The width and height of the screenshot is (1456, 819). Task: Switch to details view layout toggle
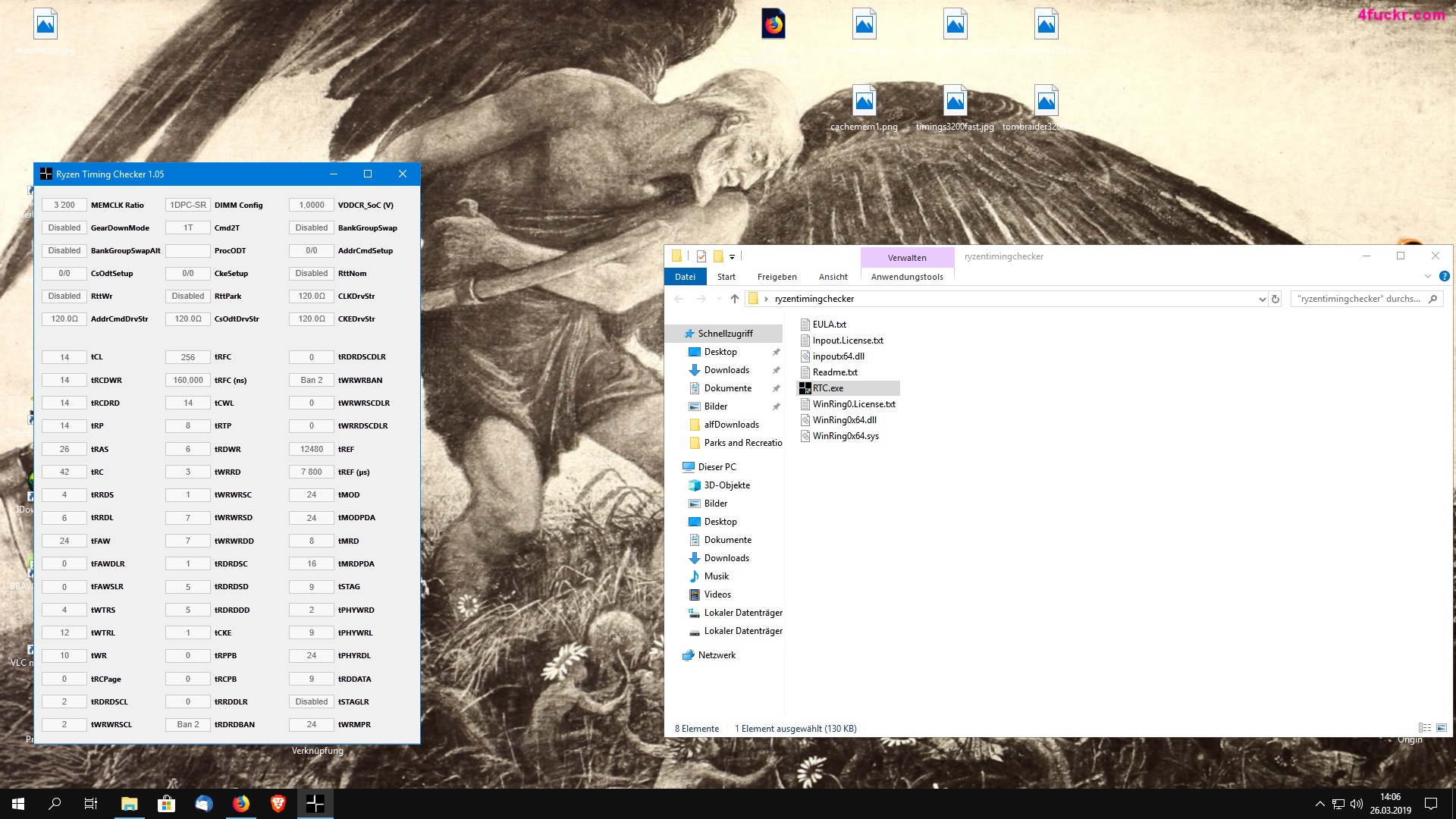tap(1424, 728)
